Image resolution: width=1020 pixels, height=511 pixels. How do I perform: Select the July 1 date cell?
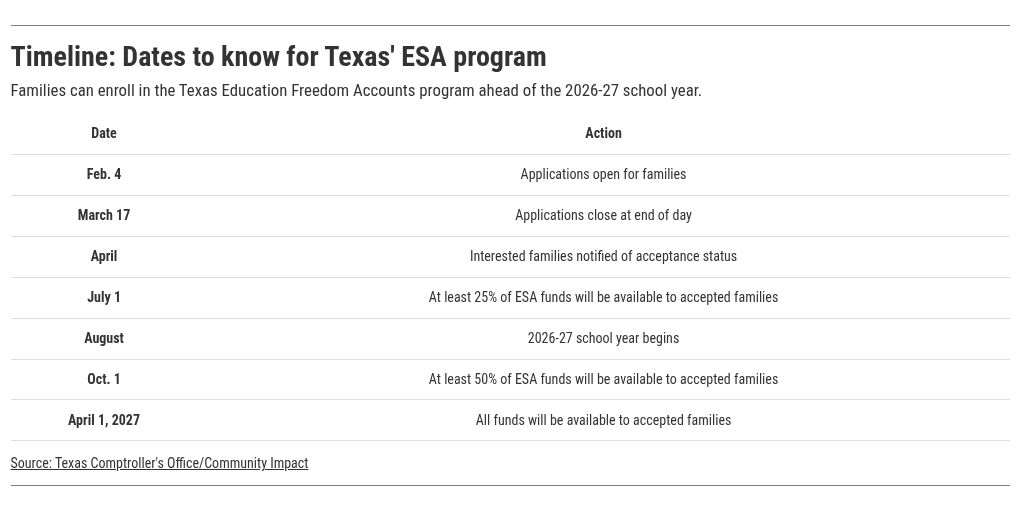104,297
